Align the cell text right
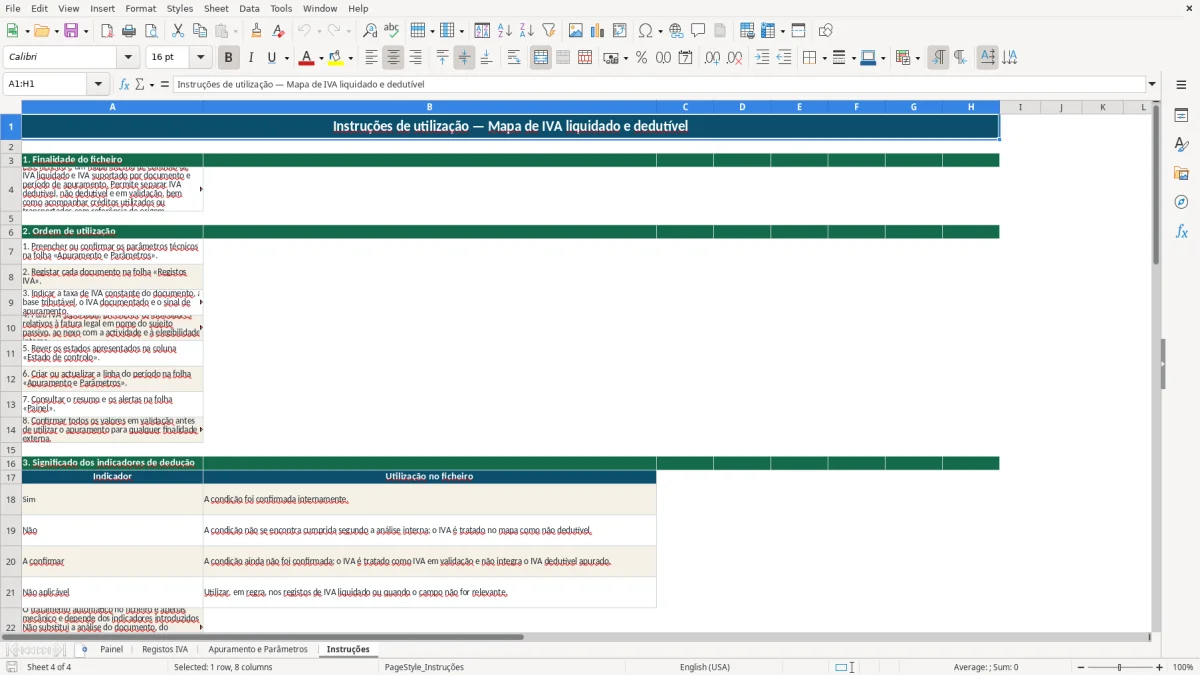The image size is (1200, 675). click(415, 58)
